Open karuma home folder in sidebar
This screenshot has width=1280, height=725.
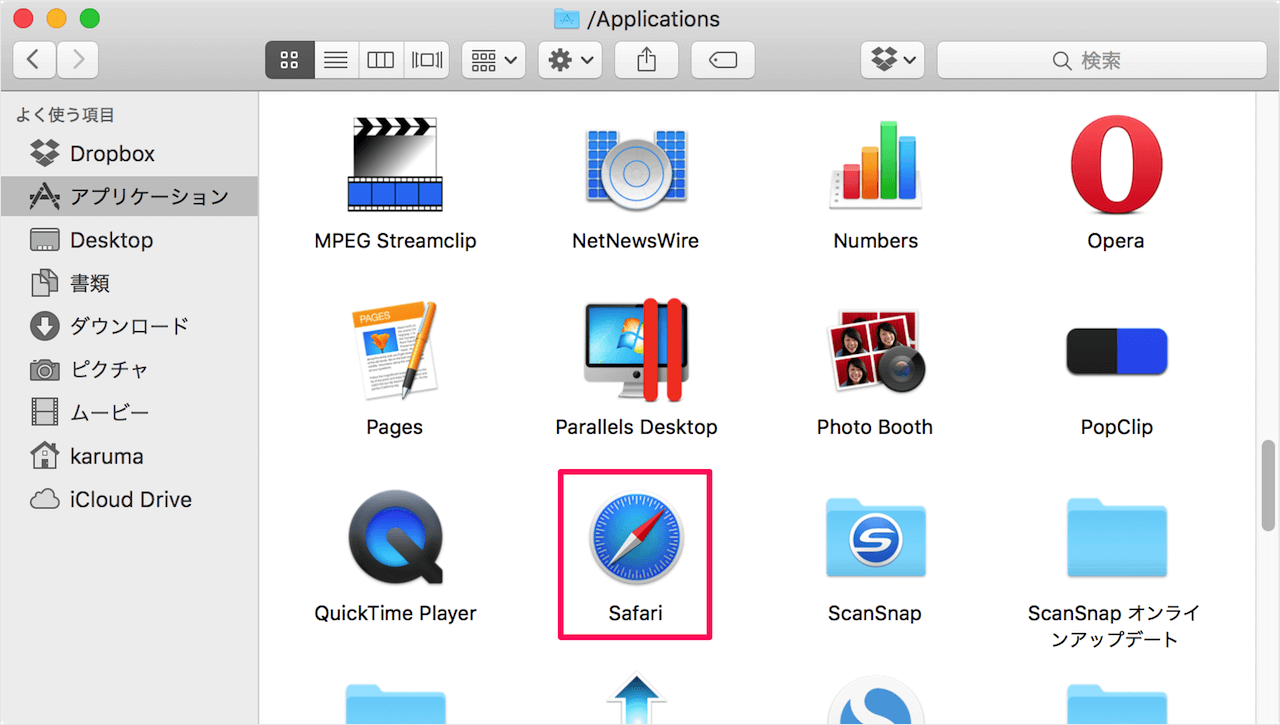click(x=129, y=456)
